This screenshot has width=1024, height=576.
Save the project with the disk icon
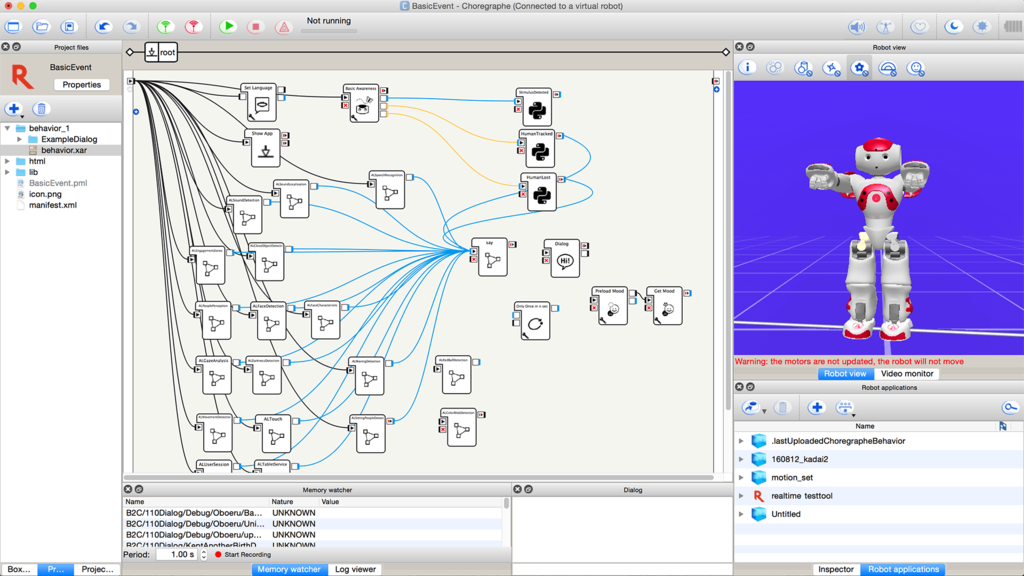[x=69, y=27]
